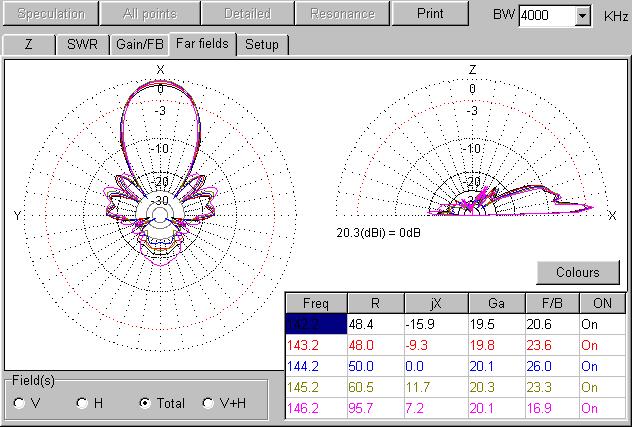Open the BW bandwidth dropdown arrow
The image size is (632, 427).
(583, 16)
